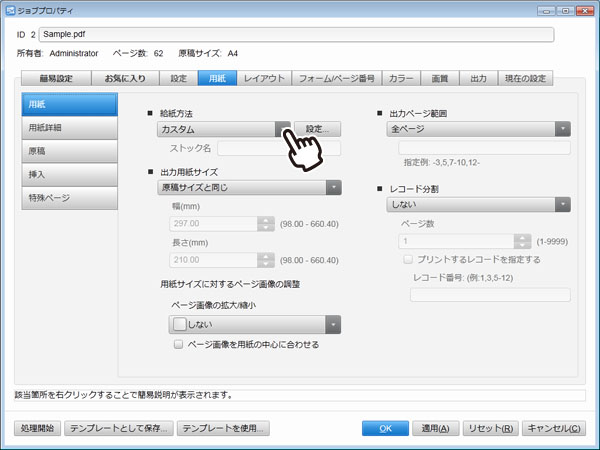Click the テンプレートとして保存 button

pyautogui.click(x=117, y=428)
